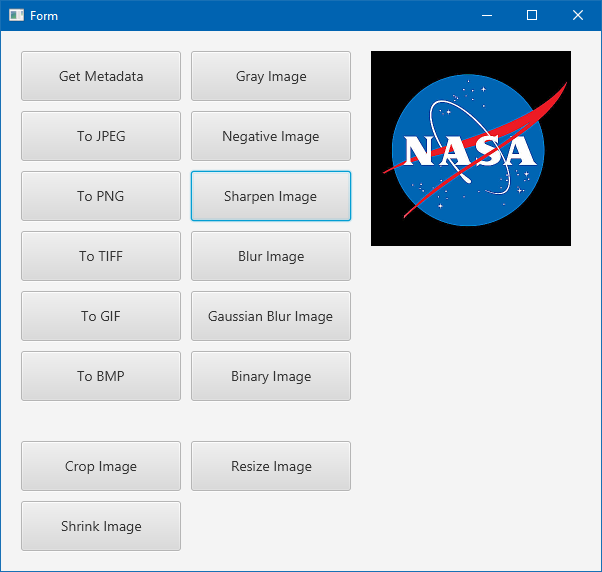Close the Form window
The height and width of the screenshot is (572, 602).
(578, 15)
